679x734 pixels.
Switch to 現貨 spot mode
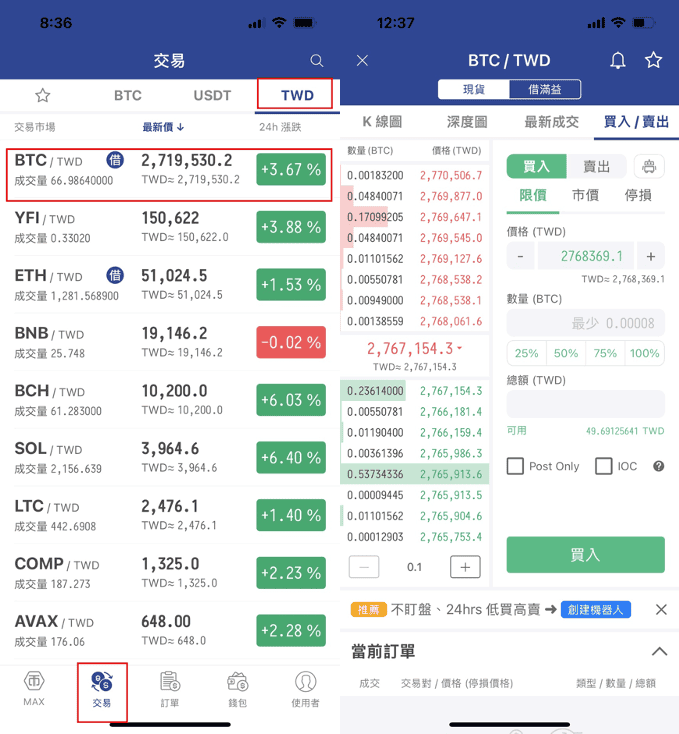pyautogui.click(x=474, y=89)
